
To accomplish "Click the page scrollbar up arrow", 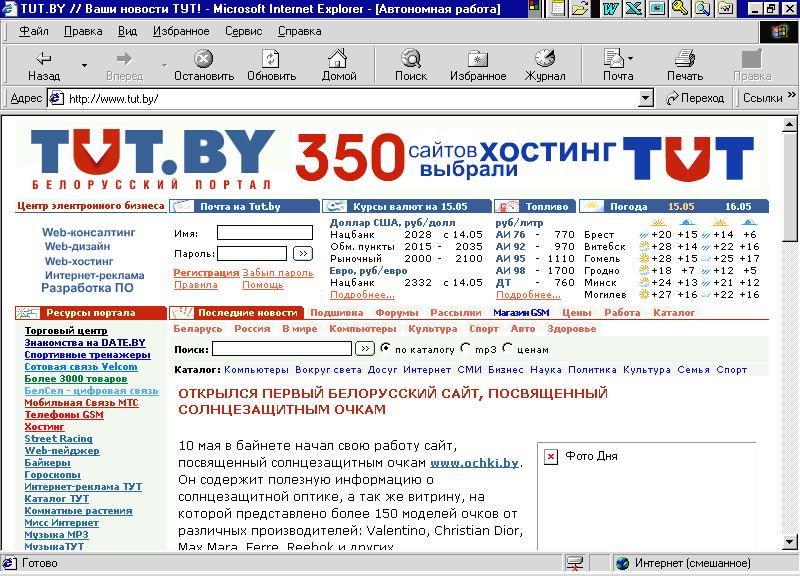I will pos(789,124).
